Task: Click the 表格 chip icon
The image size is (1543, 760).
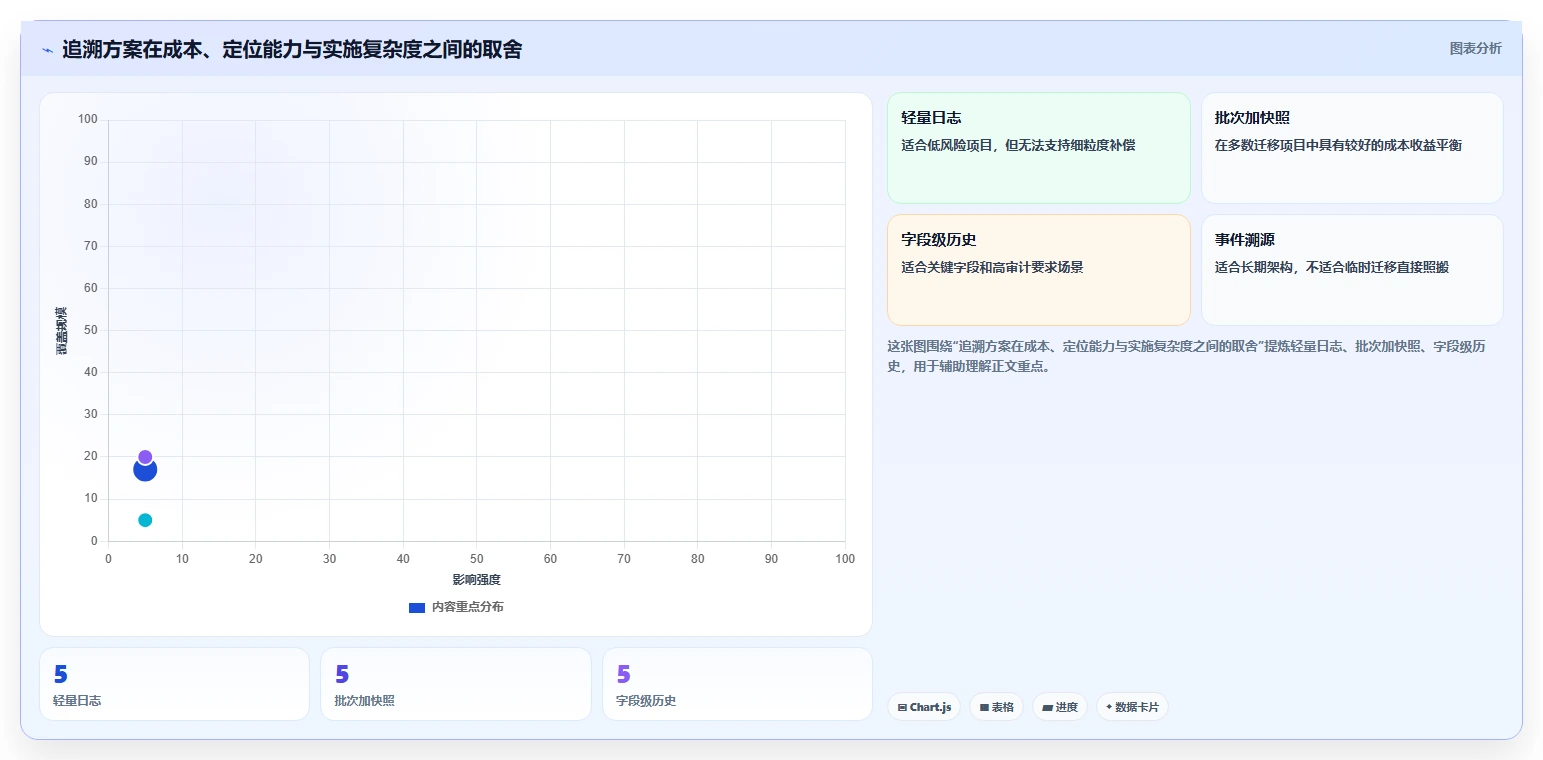Action: tap(984, 708)
